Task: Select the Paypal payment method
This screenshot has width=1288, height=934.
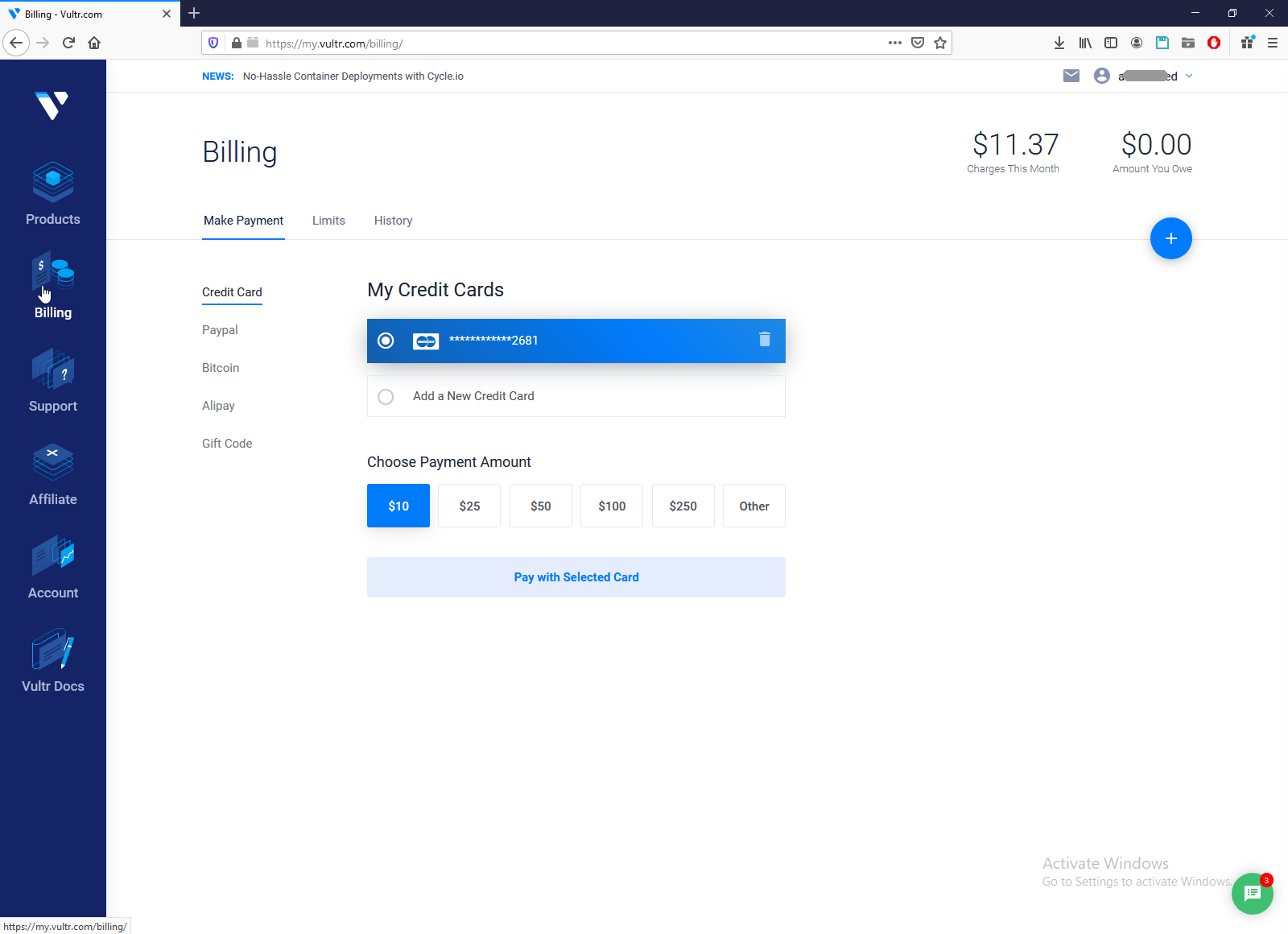Action: point(220,330)
